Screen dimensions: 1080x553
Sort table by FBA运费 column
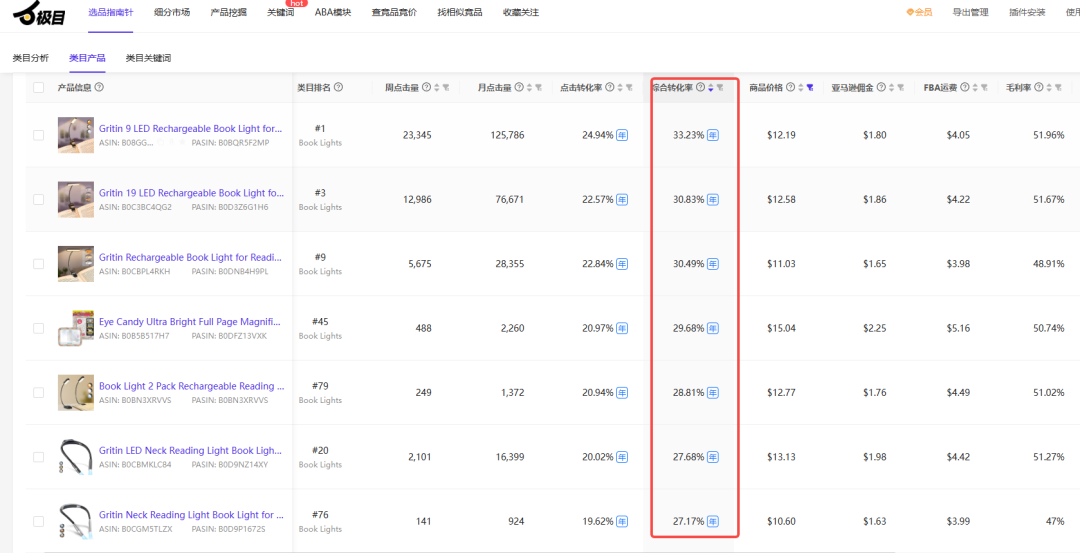coord(975,87)
